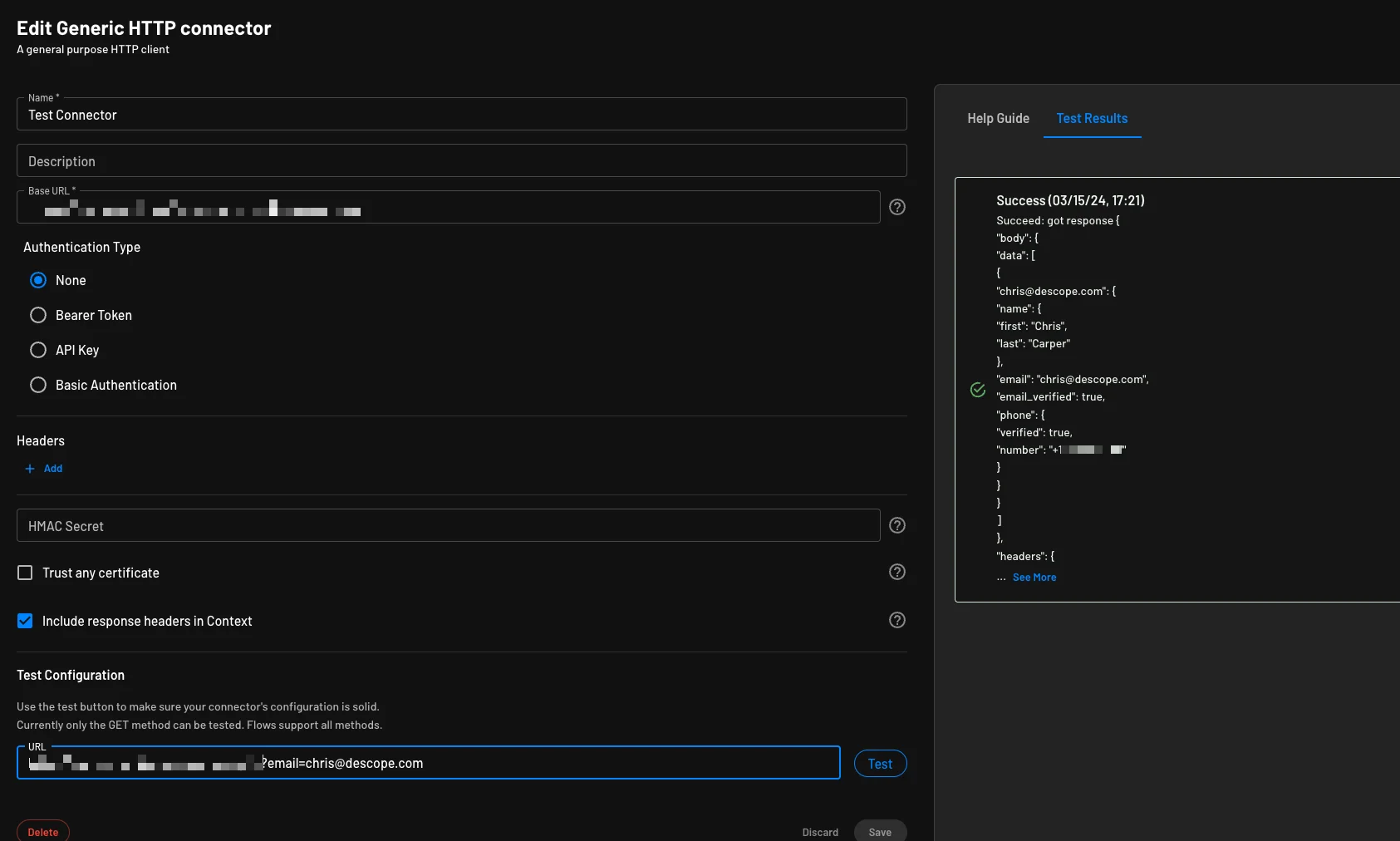The height and width of the screenshot is (841, 1400).
Task: Delete this connector
Action: point(43,832)
